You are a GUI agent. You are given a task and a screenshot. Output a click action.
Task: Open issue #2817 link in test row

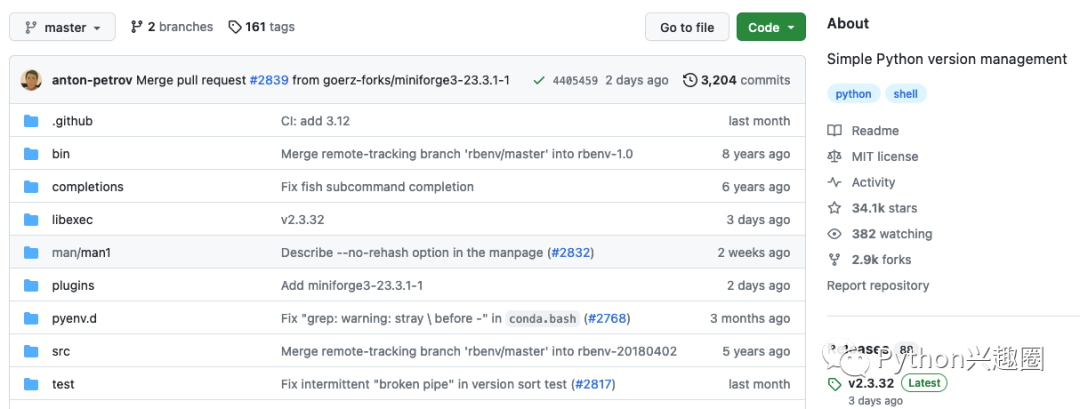594,384
